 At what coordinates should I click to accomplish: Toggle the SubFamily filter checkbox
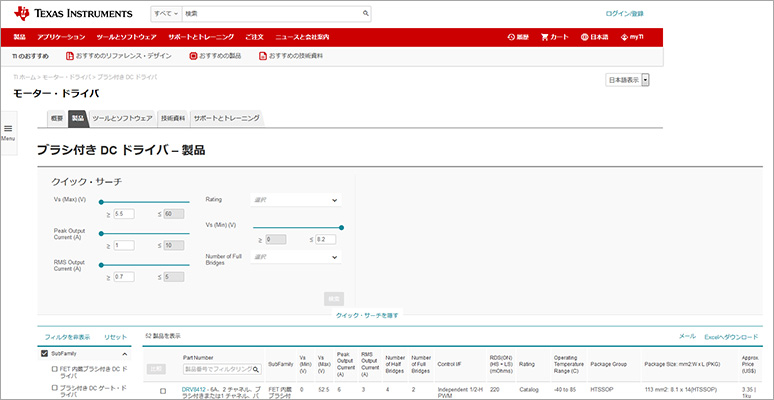coord(44,354)
